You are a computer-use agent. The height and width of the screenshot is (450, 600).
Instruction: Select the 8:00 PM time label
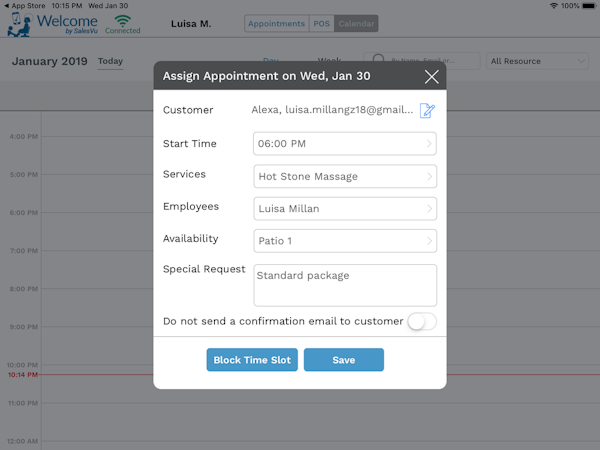click(x=24, y=289)
